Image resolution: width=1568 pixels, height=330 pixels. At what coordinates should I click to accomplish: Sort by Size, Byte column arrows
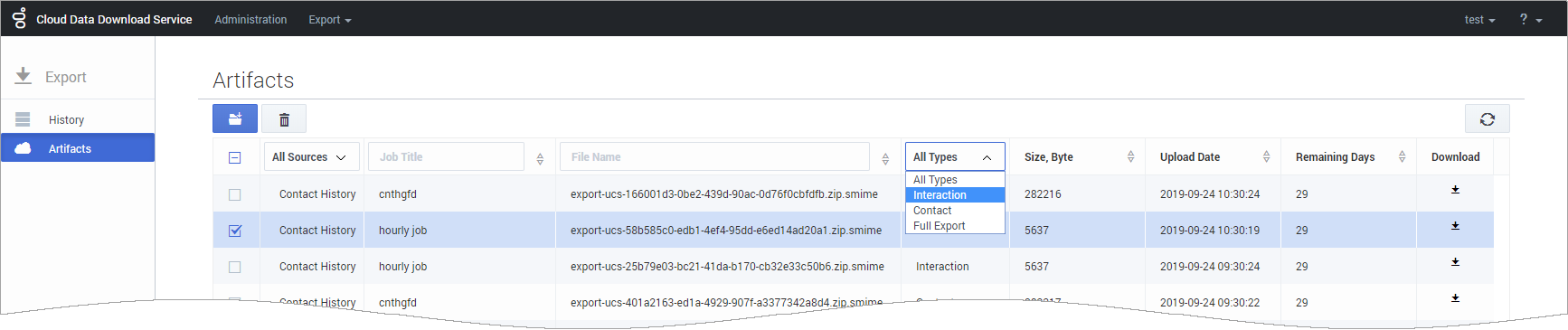(x=1130, y=156)
